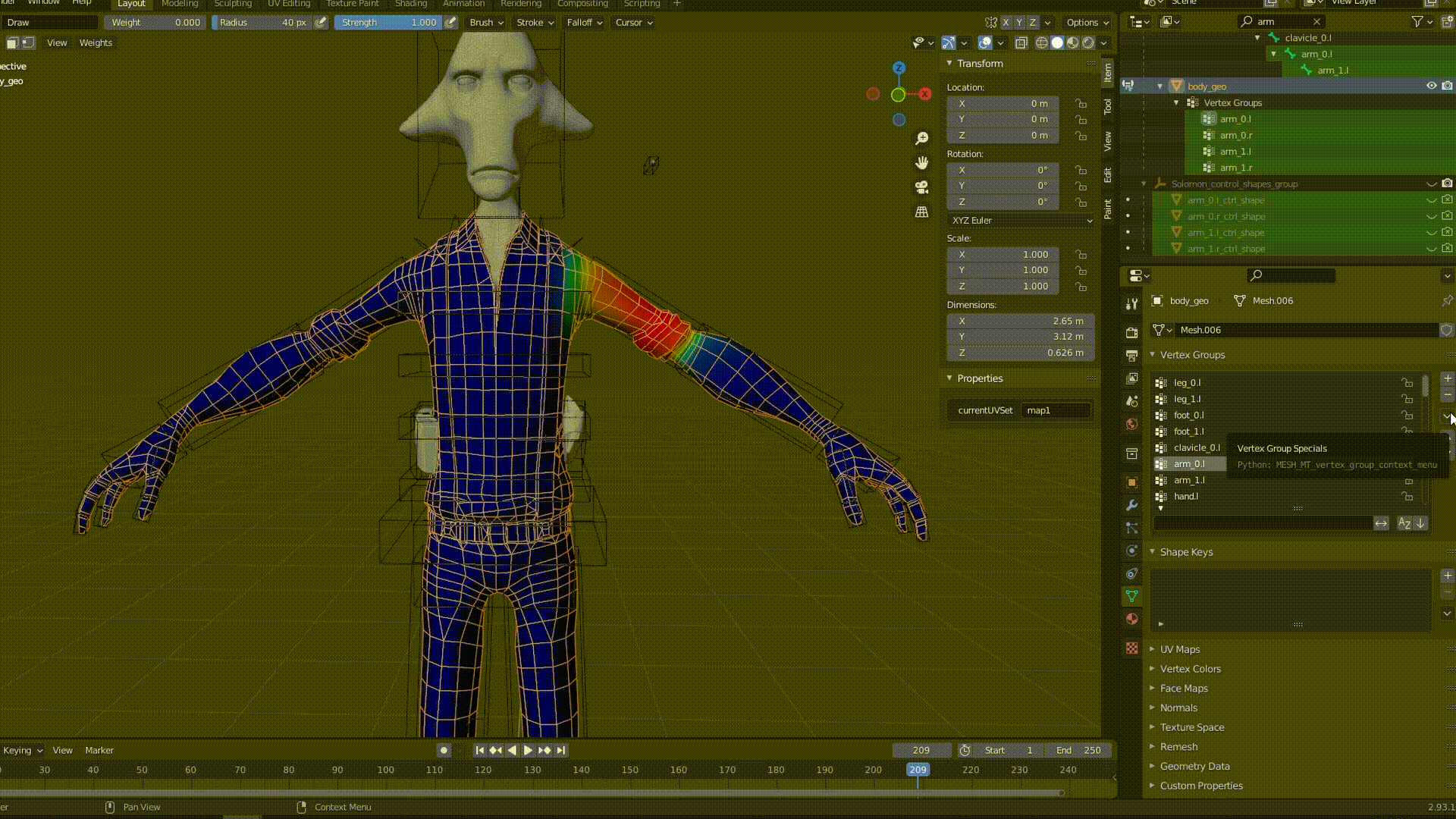The width and height of the screenshot is (1456, 819).
Task: Open the Particle properties tab
Action: tap(1131, 528)
